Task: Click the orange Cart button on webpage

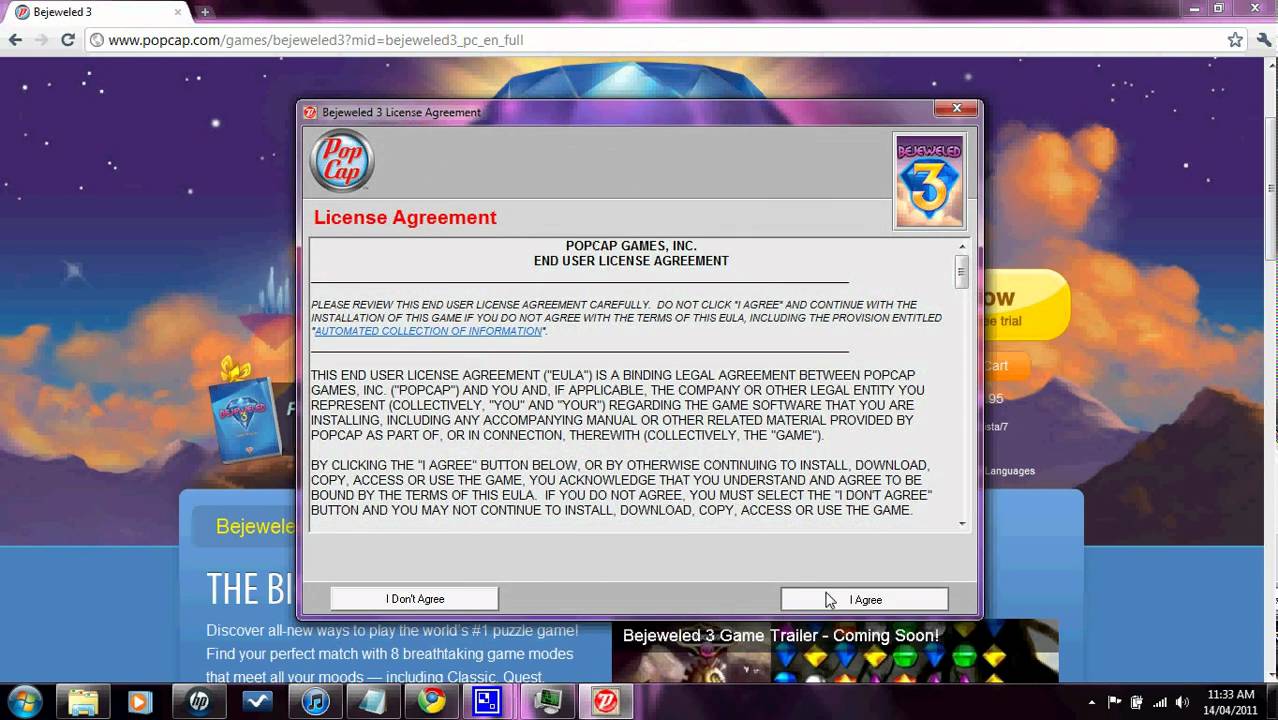Action: pyautogui.click(x=1006, y=366)
